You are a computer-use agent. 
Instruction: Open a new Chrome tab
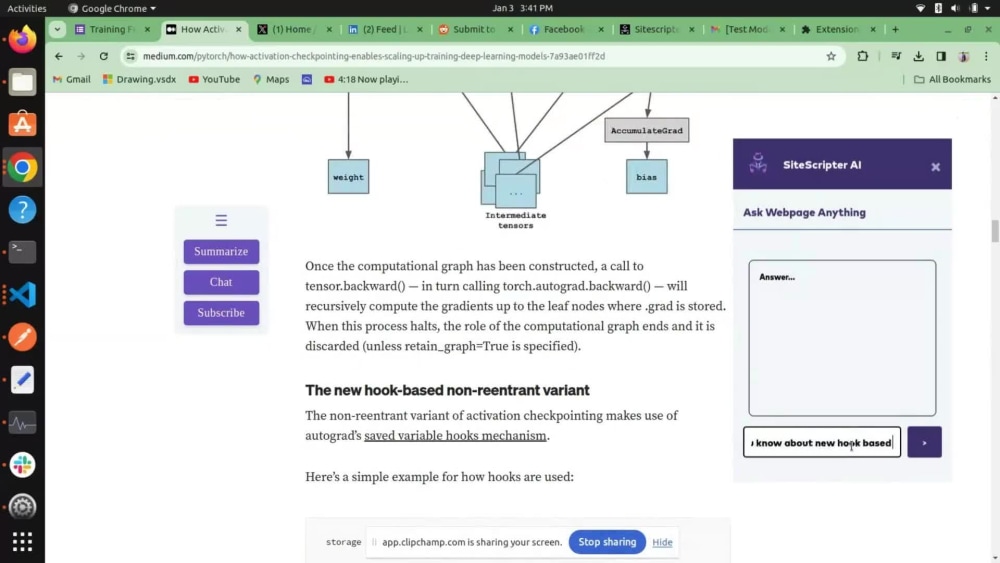(895, 29)
